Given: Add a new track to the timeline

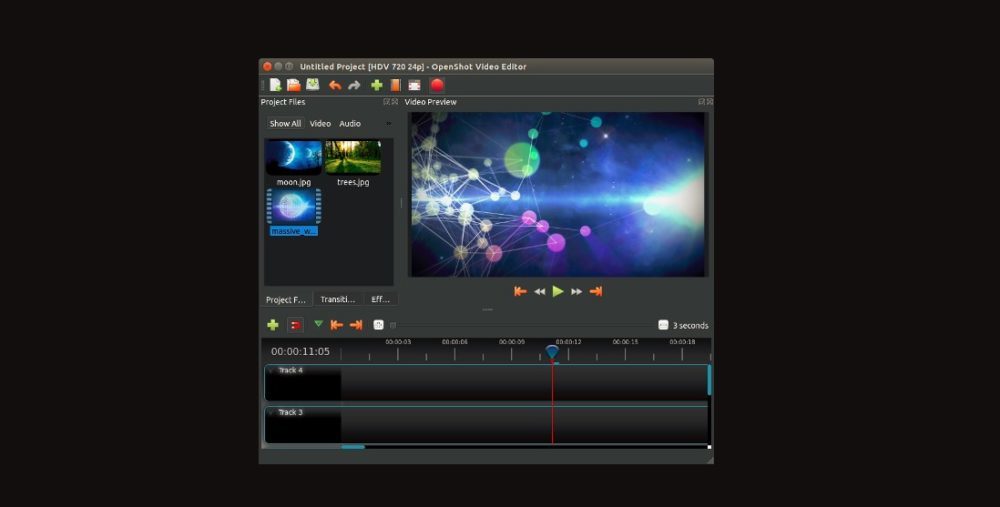Looking at the screenshot, I should [272, 325].
